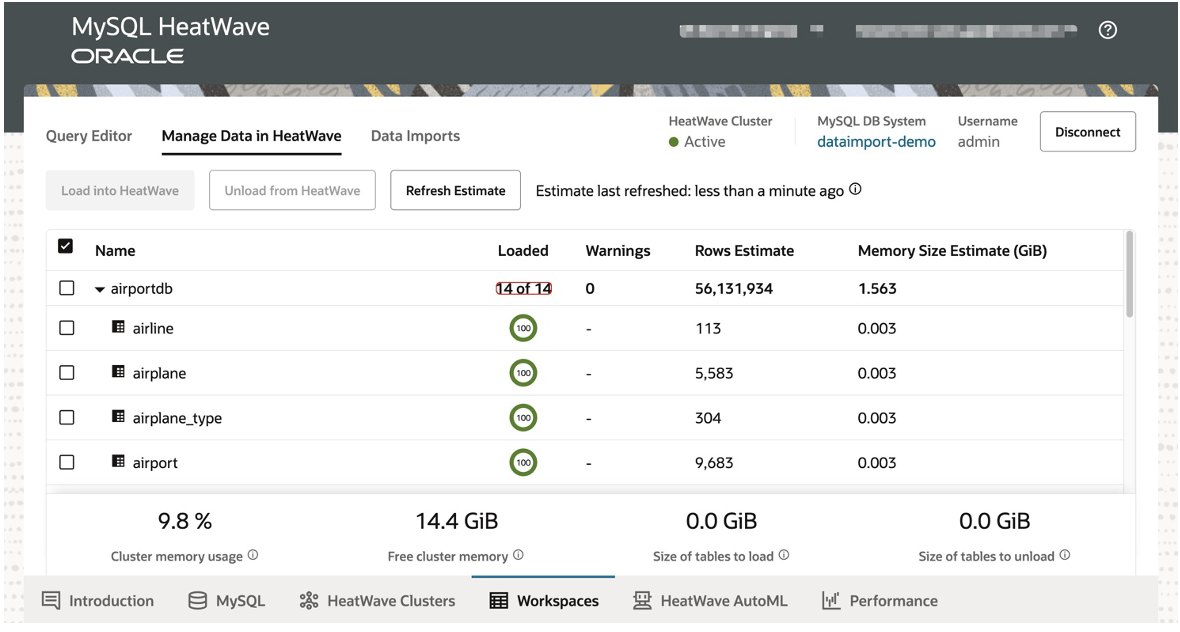
Task: Click the airline table load progress circle
Action: tap(523, 327)
